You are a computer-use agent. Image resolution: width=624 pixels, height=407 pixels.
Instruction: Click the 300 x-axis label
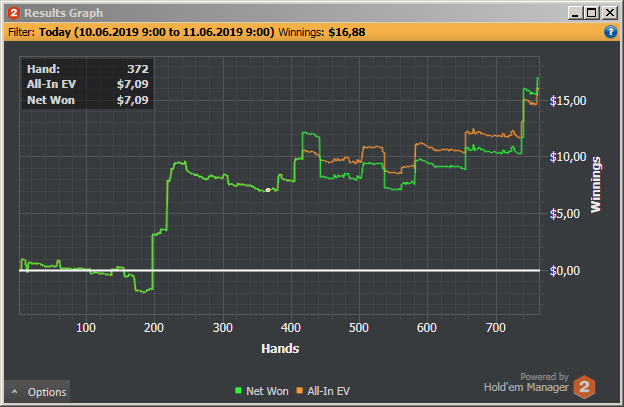coord(222,328)
